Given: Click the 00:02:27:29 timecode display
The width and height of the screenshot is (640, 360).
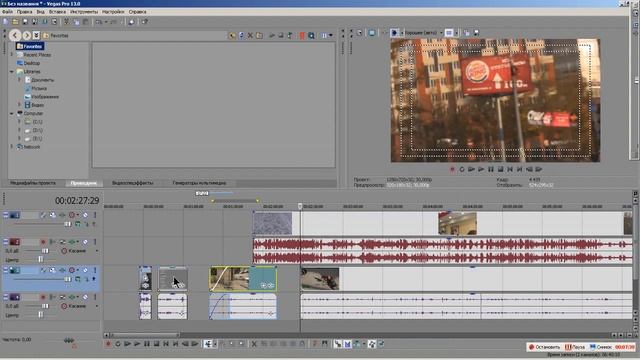Looking at the screenshot, I should pos(77,200).
